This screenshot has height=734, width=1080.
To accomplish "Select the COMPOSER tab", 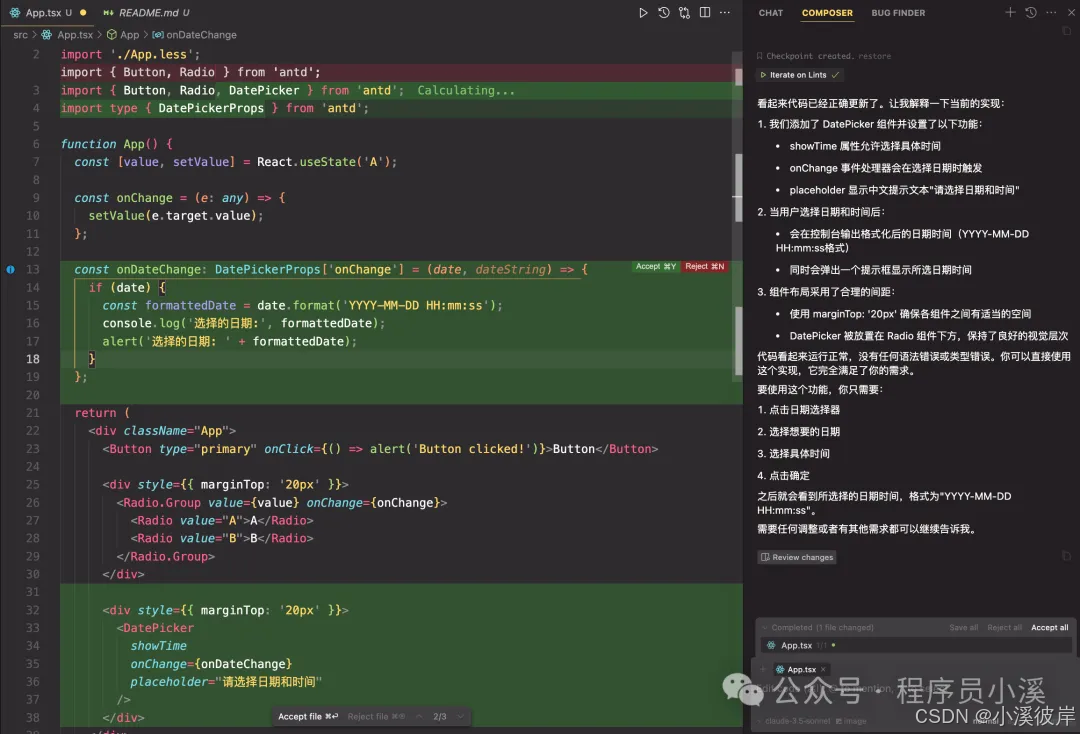I will [827, 12].
